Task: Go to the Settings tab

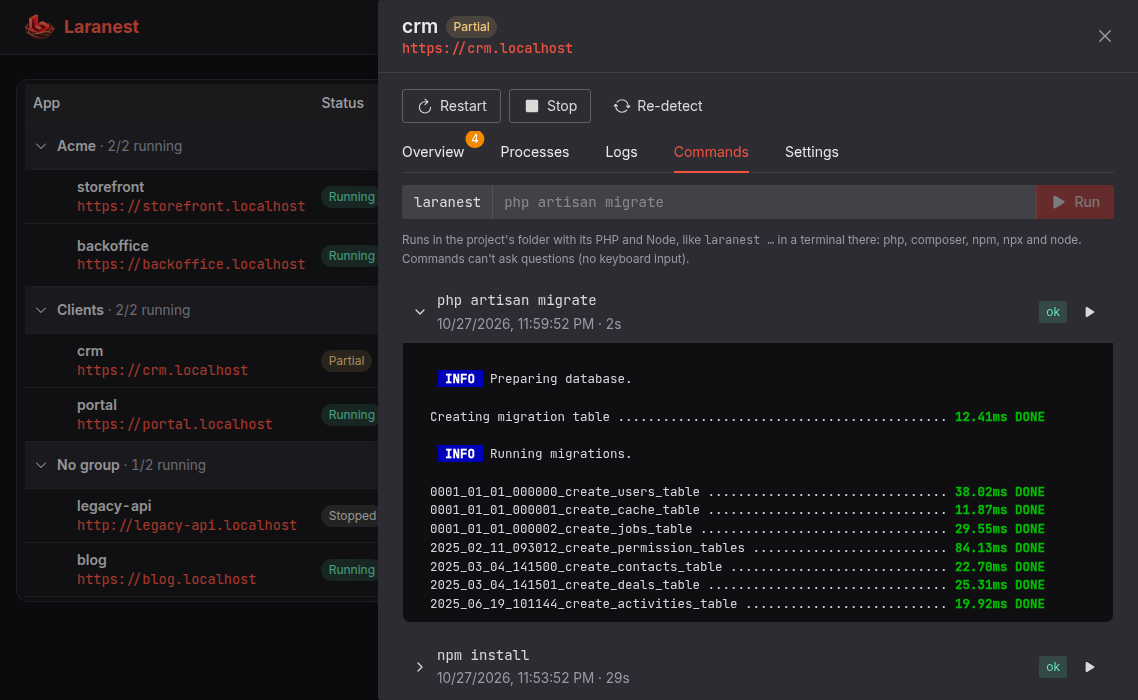Action: 811,152
